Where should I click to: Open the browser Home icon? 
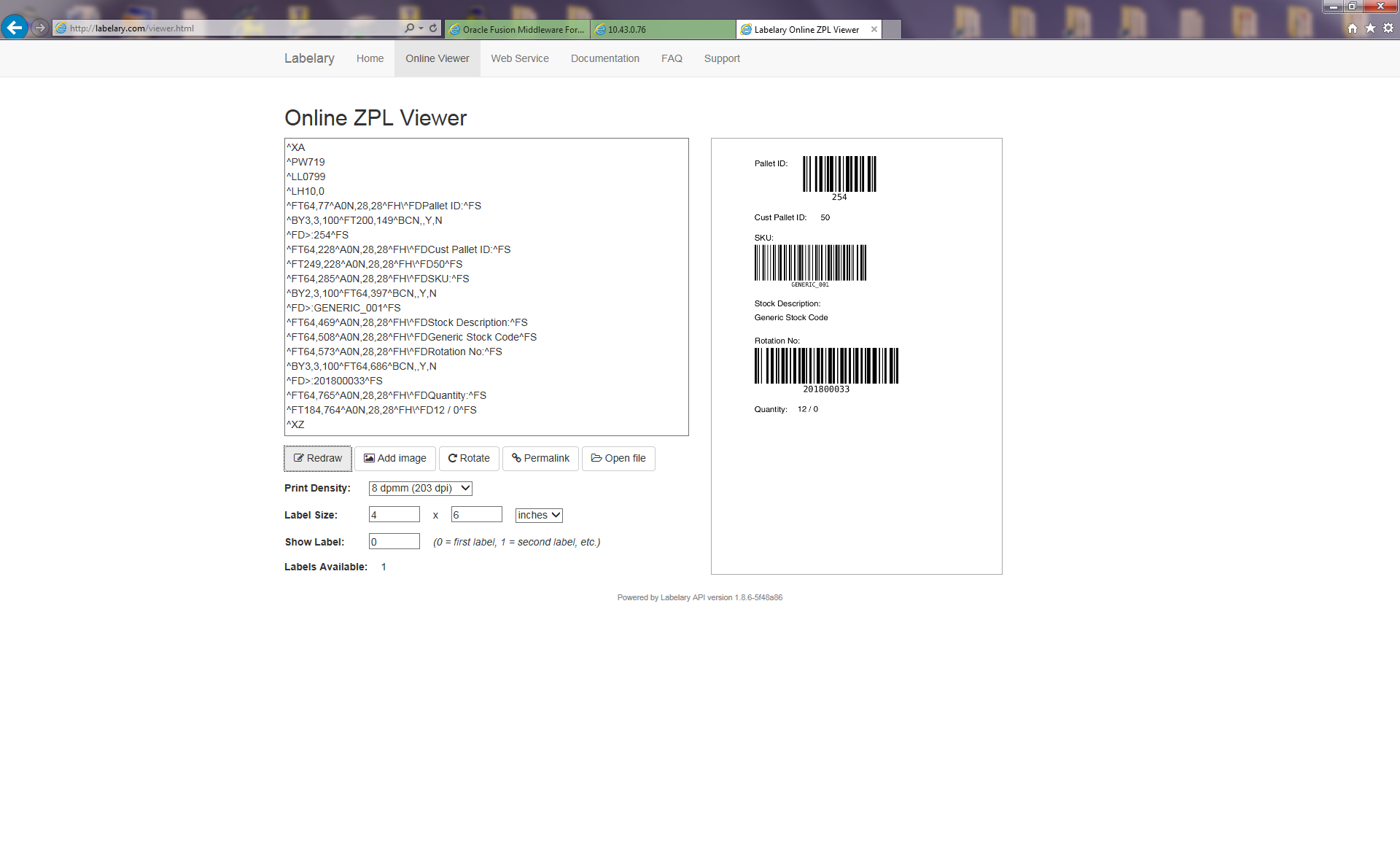[x=1353, y=28]
